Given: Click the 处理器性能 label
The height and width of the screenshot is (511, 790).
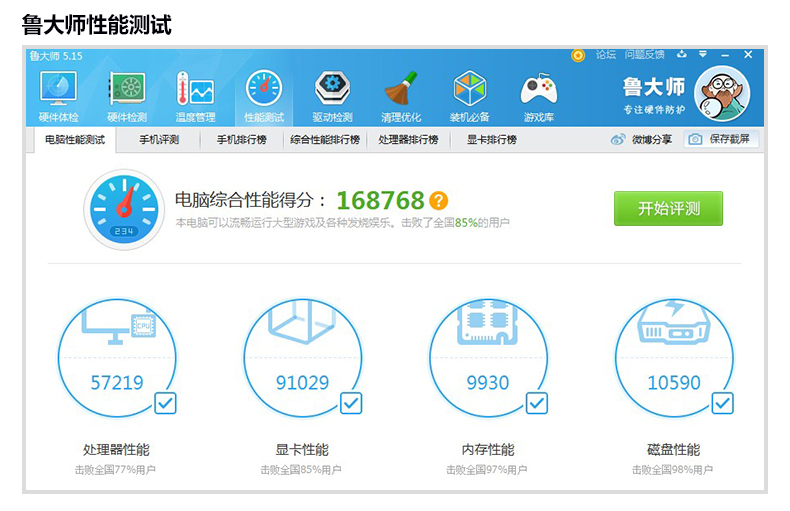Looking at the screenshot, I should pos(116,450).
